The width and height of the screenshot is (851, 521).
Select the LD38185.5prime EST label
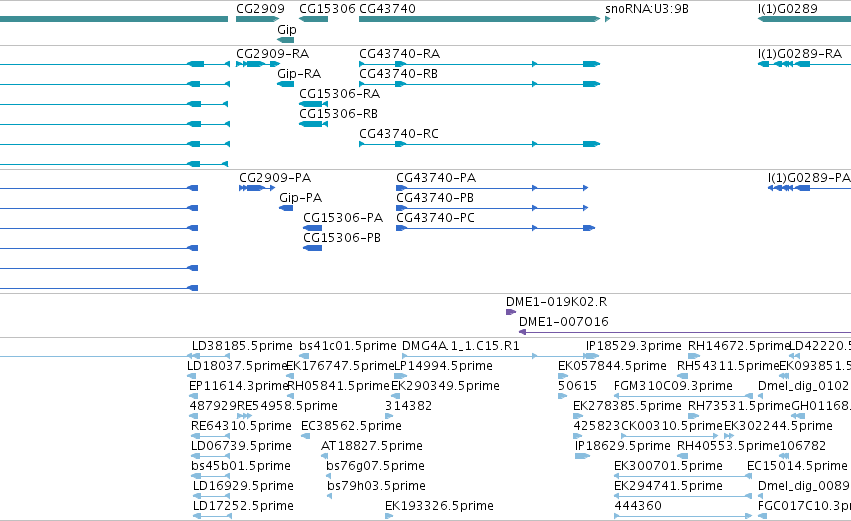coord(242,346)
